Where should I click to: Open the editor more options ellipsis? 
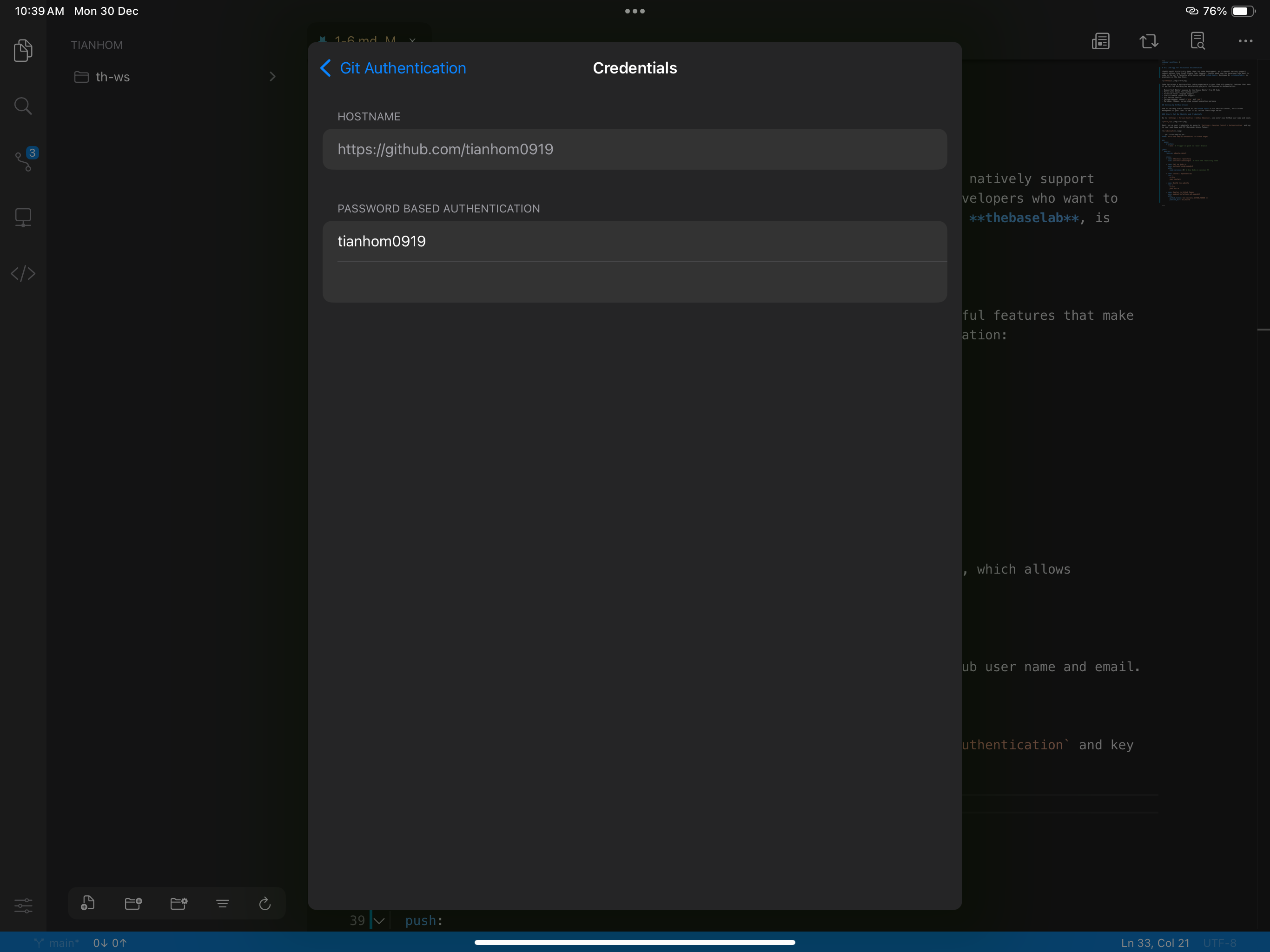(x=1245, y=41)
